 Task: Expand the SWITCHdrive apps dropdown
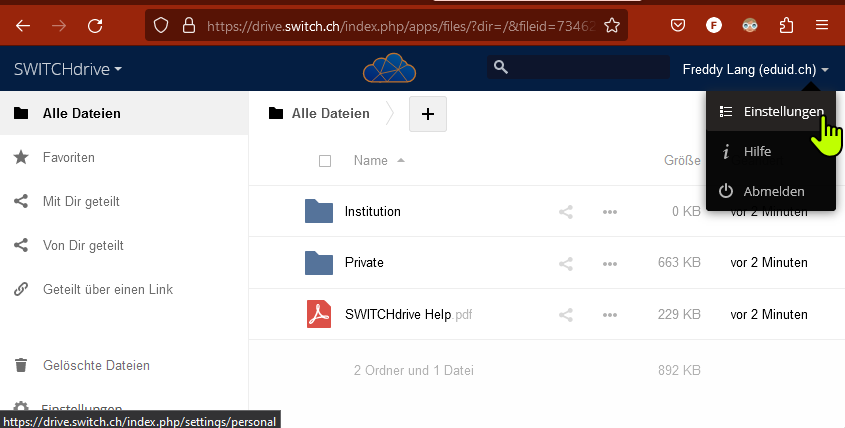(68, 69)
